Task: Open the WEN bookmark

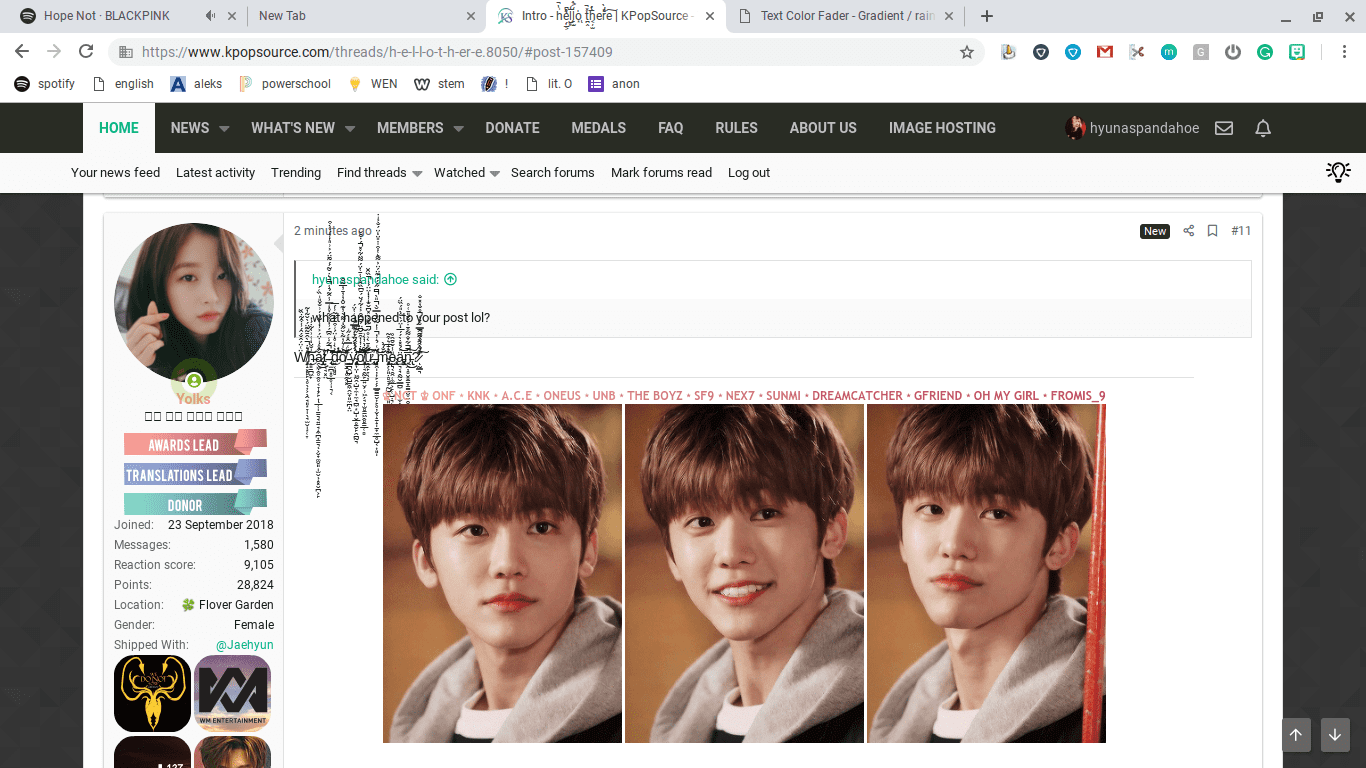Action: click(372, 84)
